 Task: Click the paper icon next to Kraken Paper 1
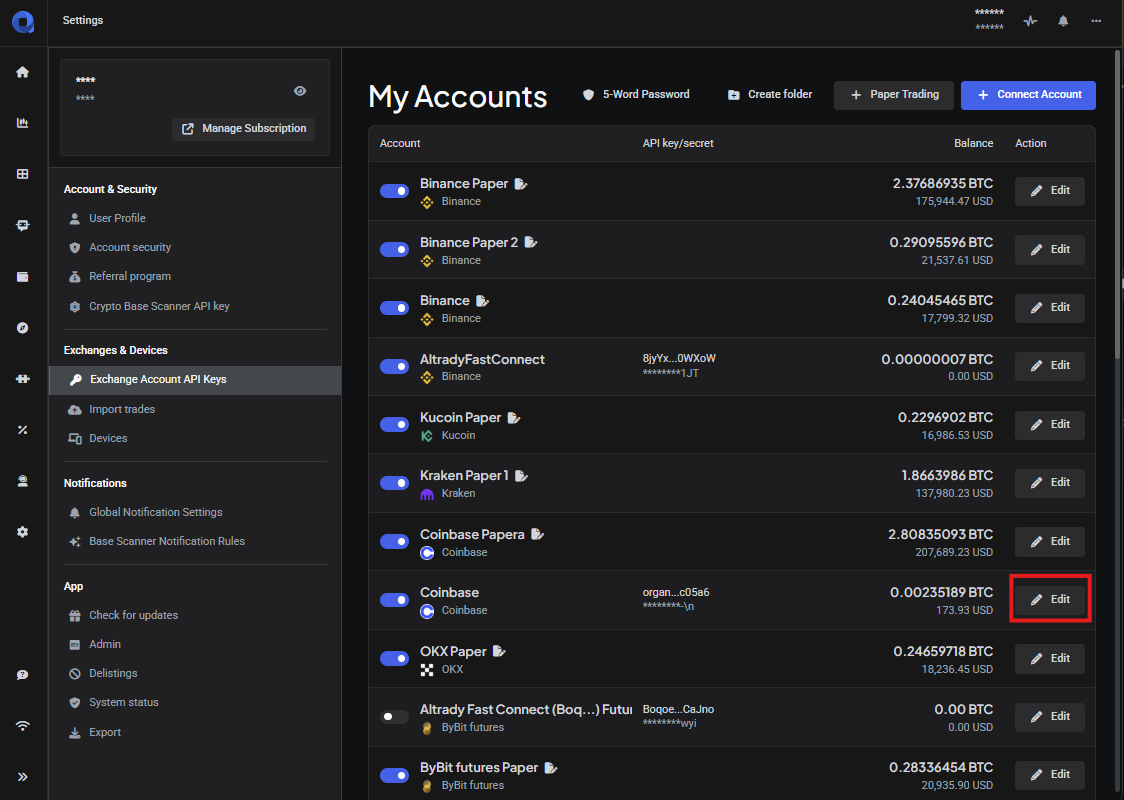tap(522, 476)
